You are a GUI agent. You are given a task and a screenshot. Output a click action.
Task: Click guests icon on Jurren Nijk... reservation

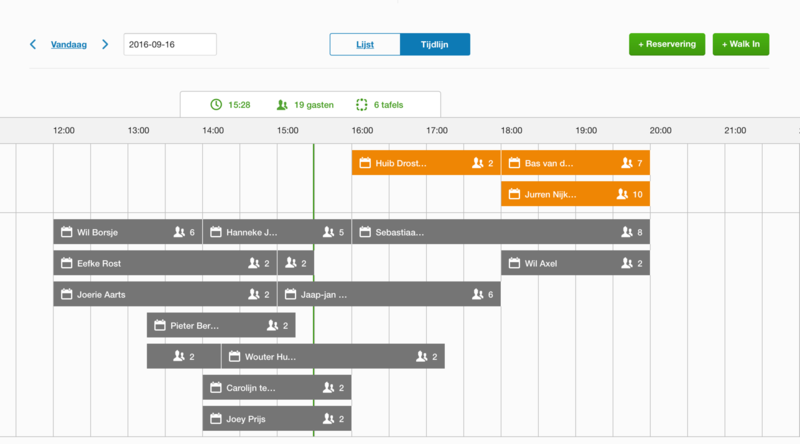pyautogui.click(x=623, y=194)
